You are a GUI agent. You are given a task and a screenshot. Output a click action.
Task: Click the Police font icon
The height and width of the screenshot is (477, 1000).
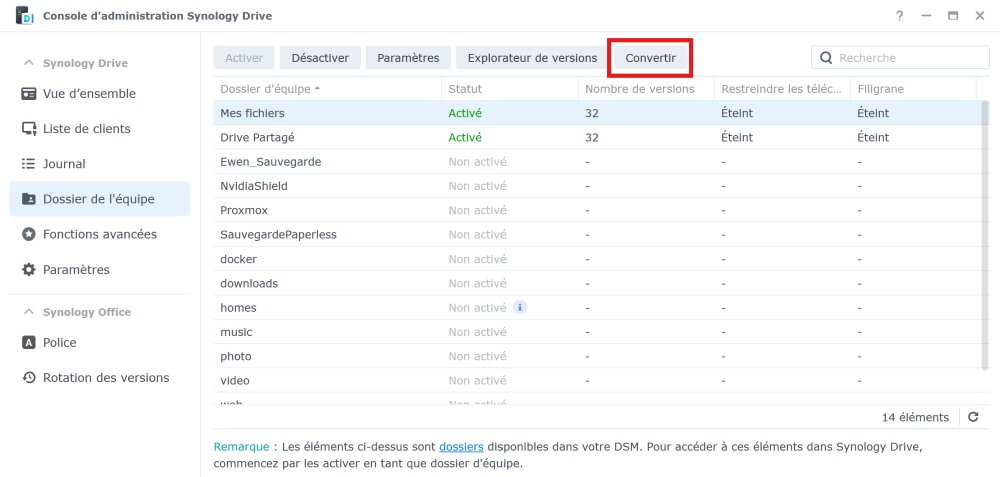pos(29,342)
